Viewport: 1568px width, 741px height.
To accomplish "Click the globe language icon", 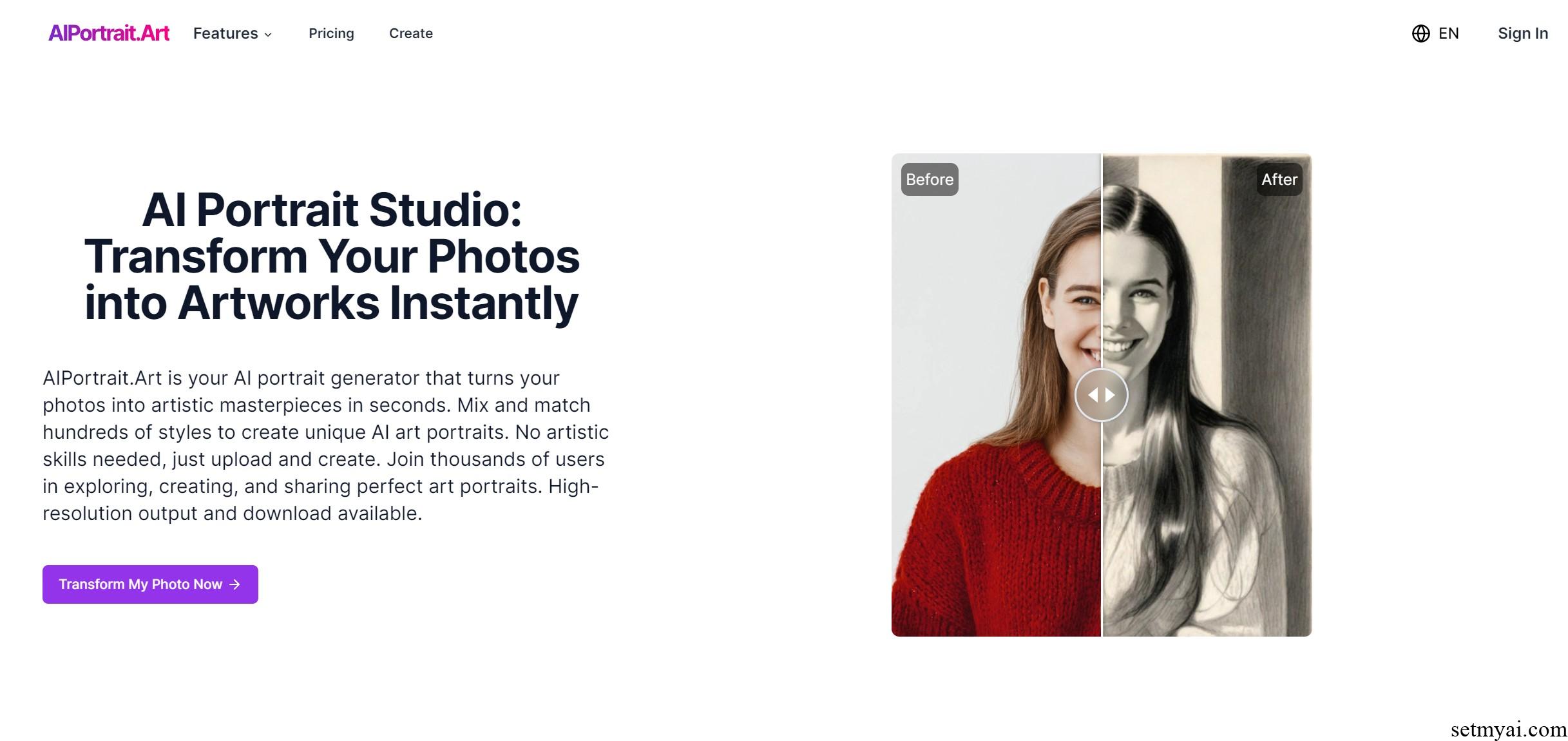I will coord(1420,34).
